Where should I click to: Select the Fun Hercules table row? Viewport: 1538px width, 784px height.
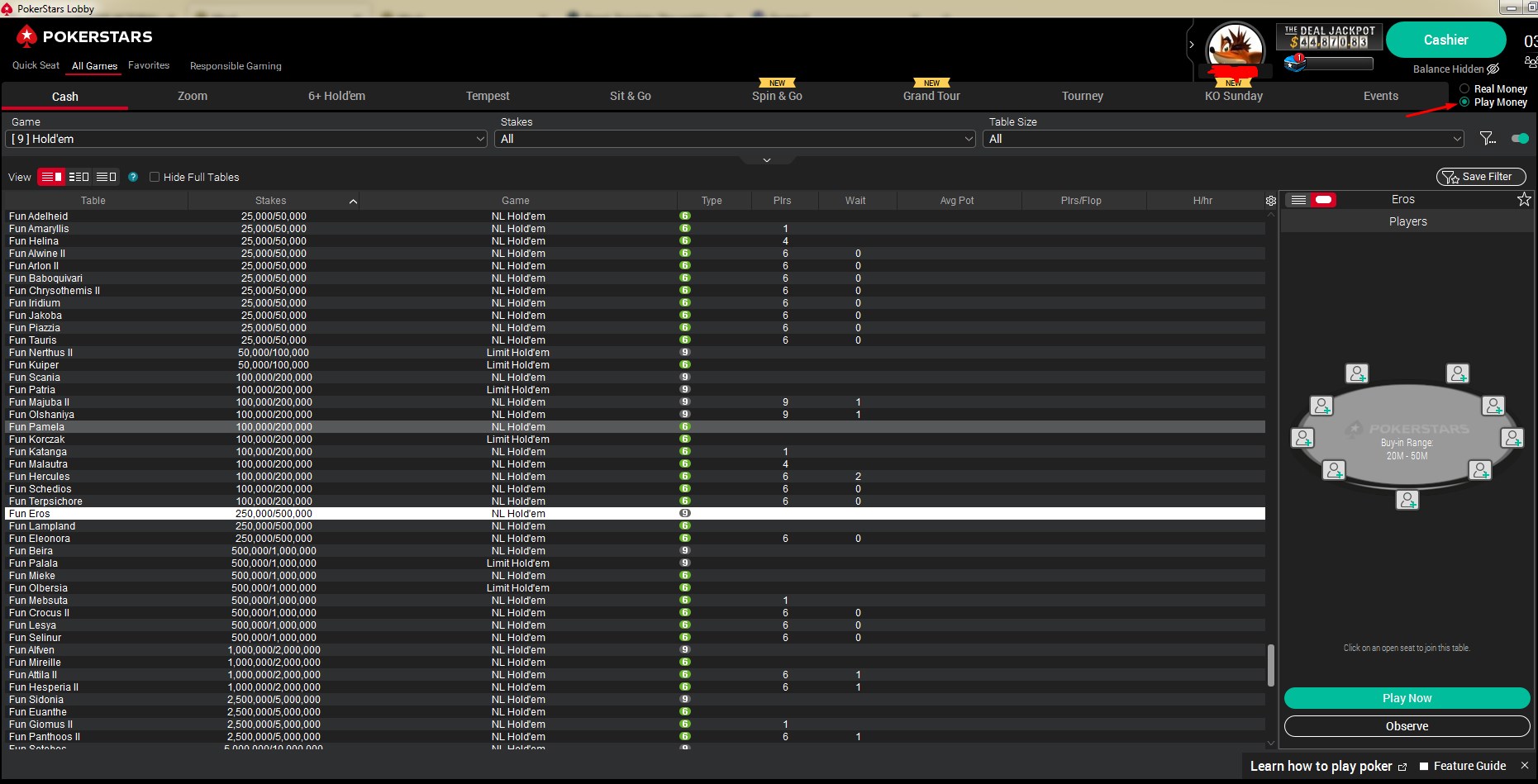pos(635,477)
